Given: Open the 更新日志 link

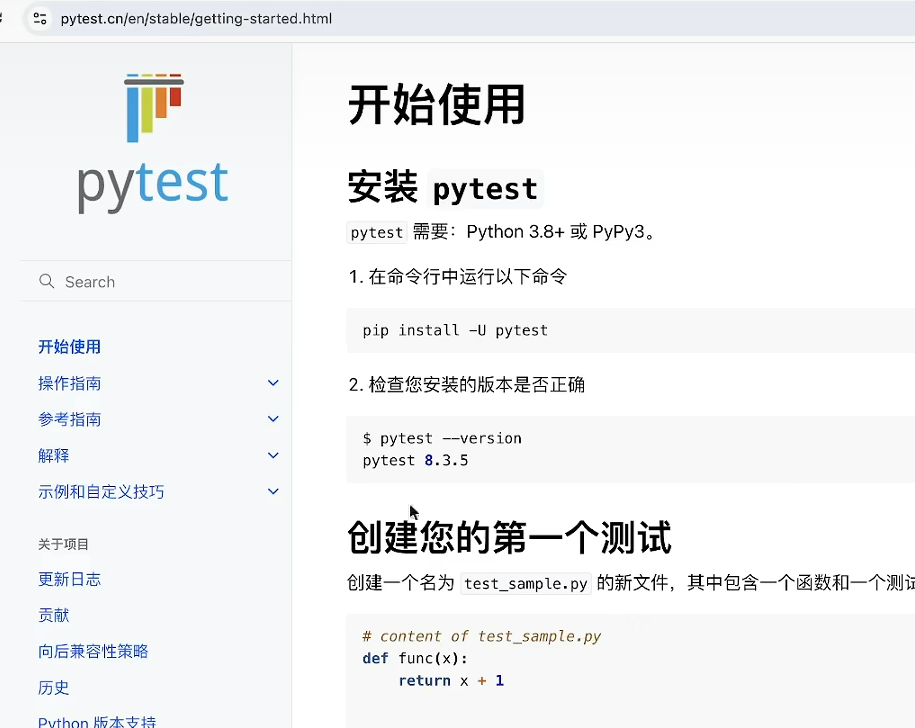Looking at the screenshot, I should (x=69, y=579).
